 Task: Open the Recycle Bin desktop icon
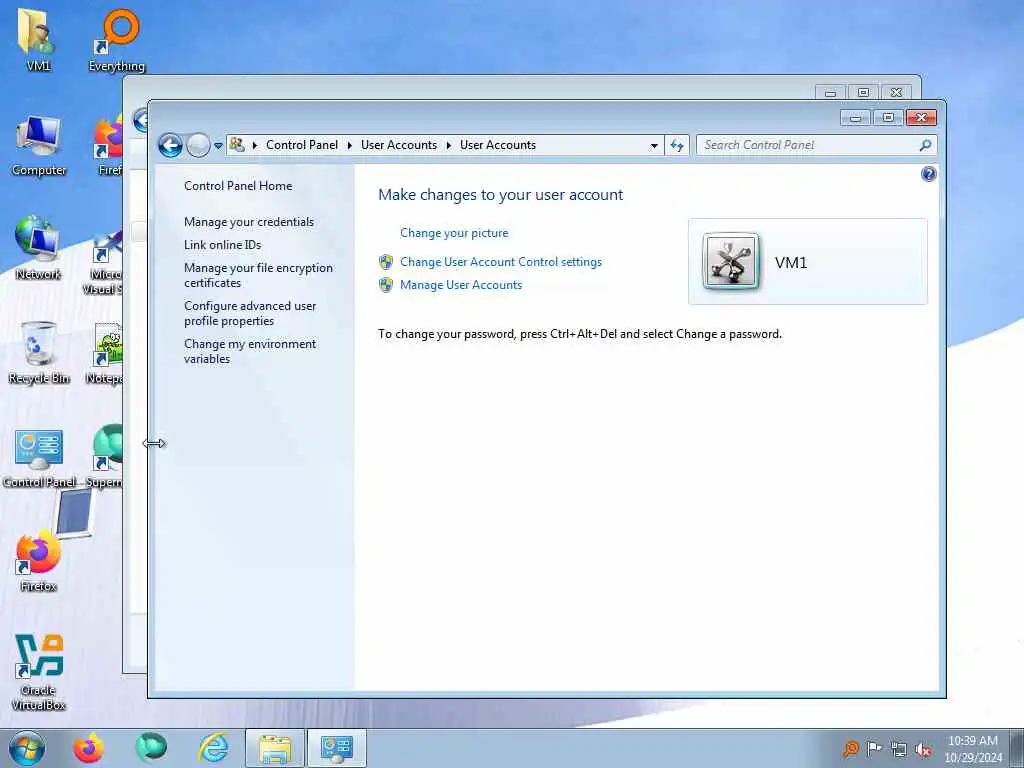pyautogui.click(x=39, y=353)
